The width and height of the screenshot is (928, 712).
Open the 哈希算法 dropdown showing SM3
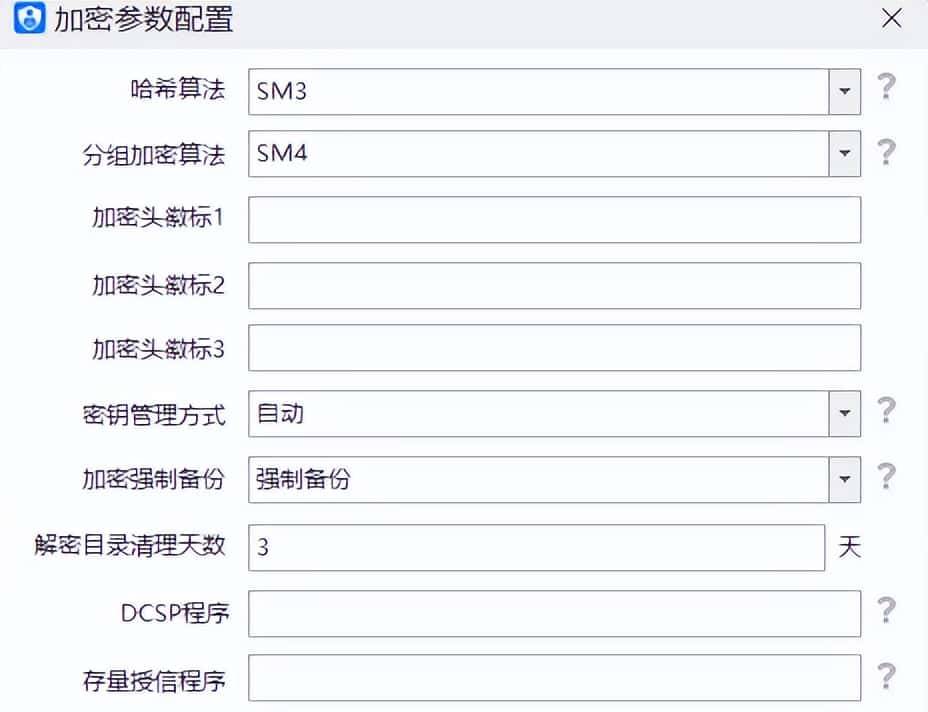(x=845, y=89)
